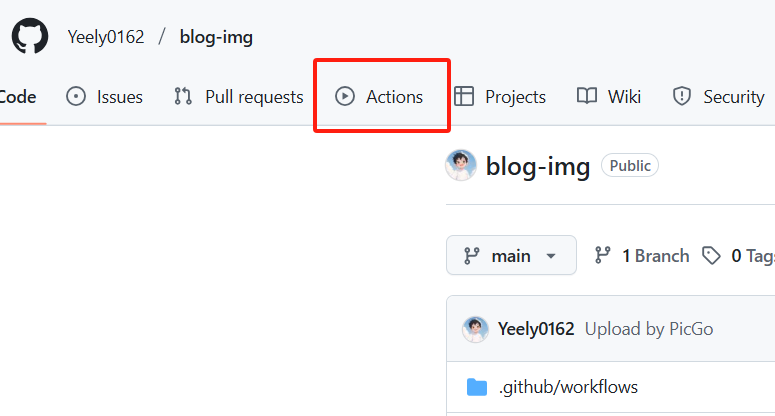Open the Yeely0162 owner link
The height and width of the screenshot is (416, 775).
[106, 37]
